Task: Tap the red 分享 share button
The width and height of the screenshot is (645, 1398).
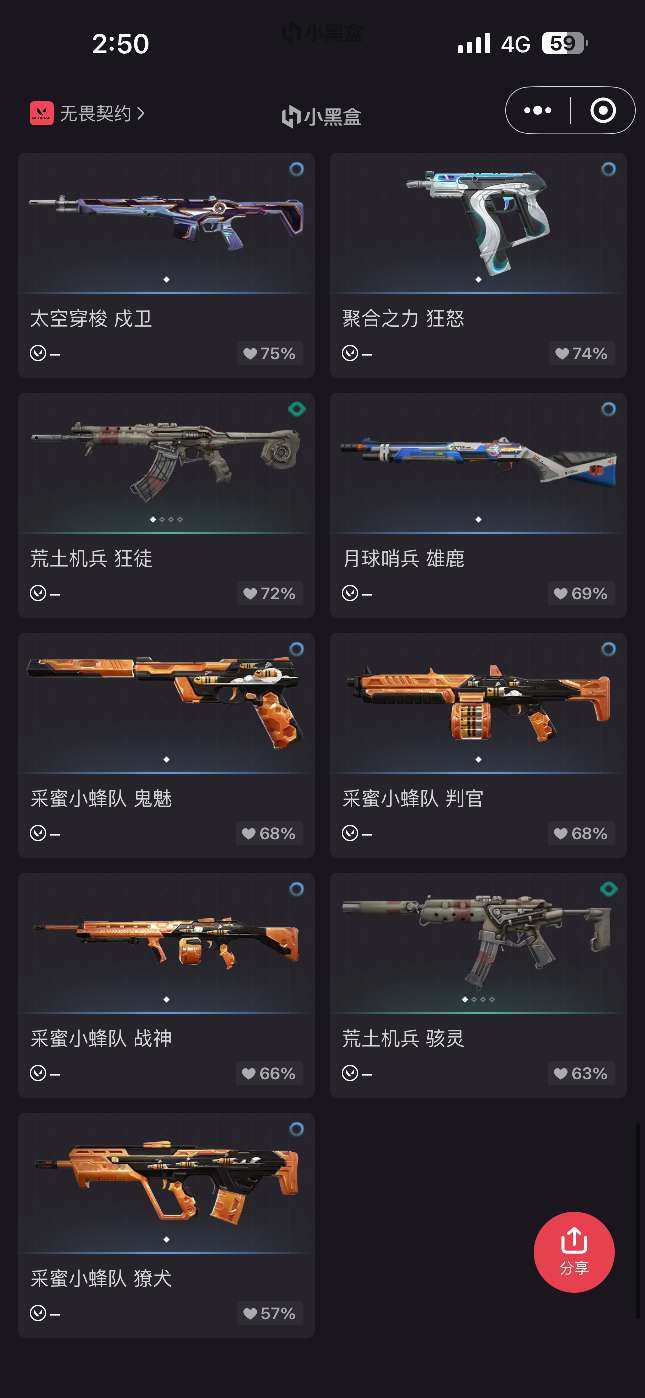Action: pyautogui.click(x=574, y=1252)
